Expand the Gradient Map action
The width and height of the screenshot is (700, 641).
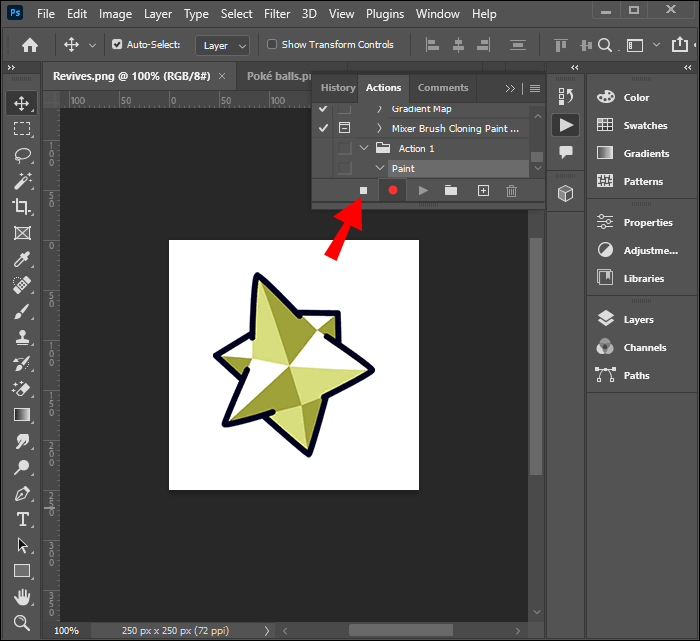pos(379,108)
